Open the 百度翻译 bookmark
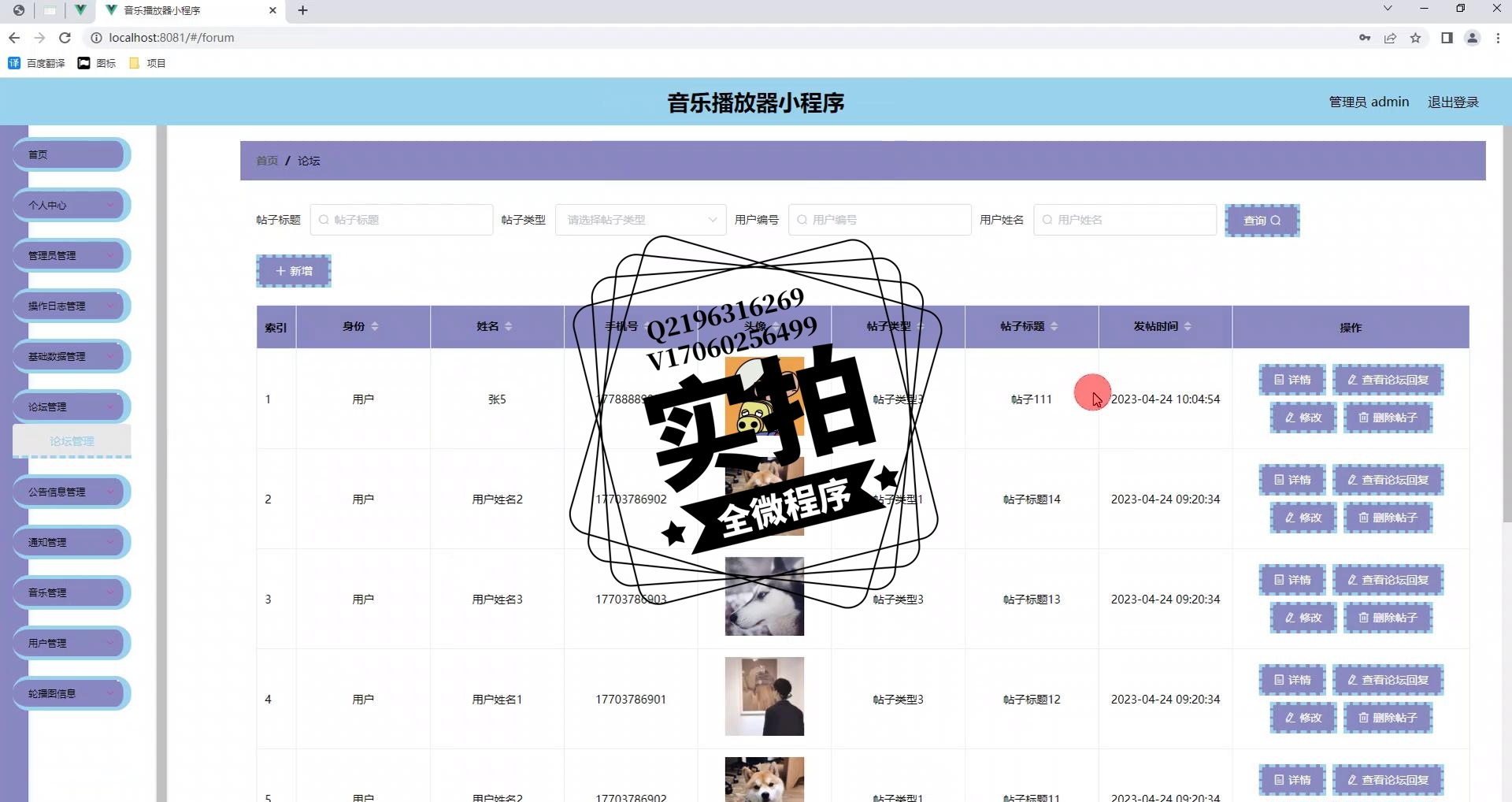This screenshot has width=1512, height=802. tap(36, 63)
